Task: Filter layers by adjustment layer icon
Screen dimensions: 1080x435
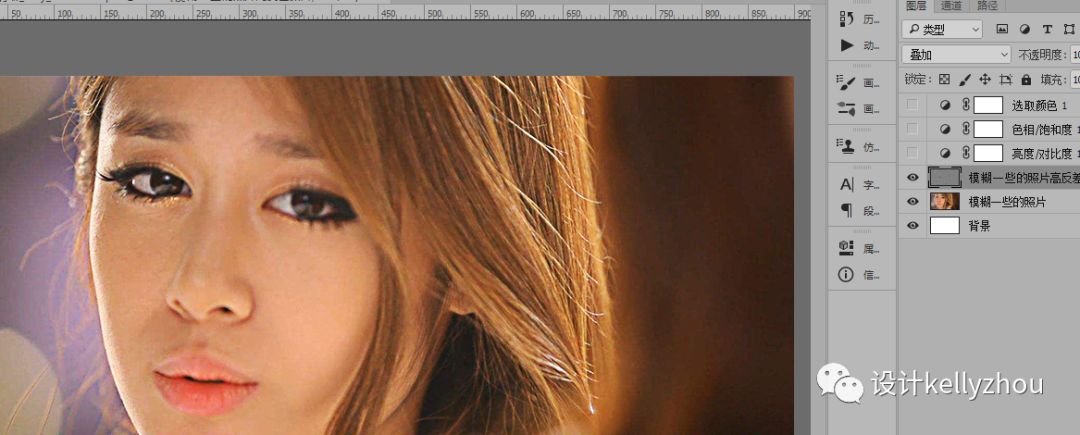Action: (x=1025, y=29)
